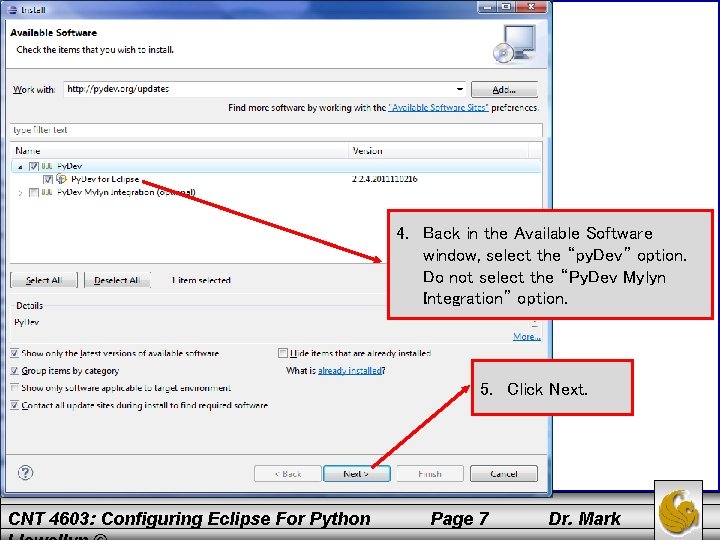Click the Version column header
720x540 pixels.
[439, 151]
